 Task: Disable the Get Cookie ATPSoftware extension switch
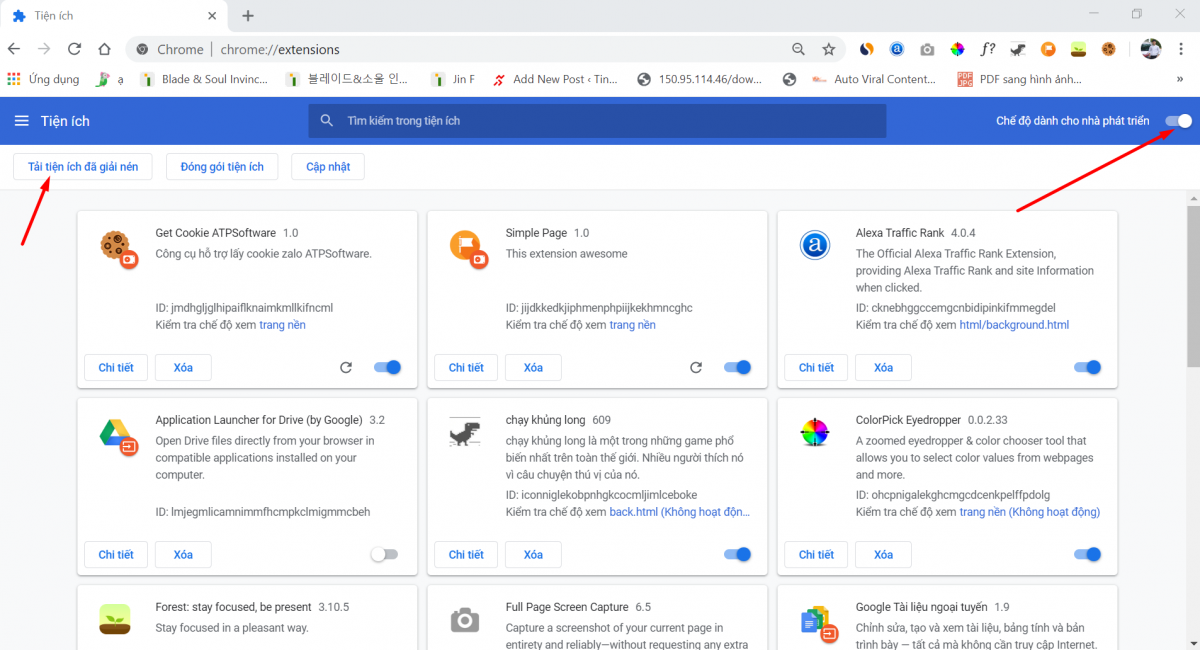point(387,368)
